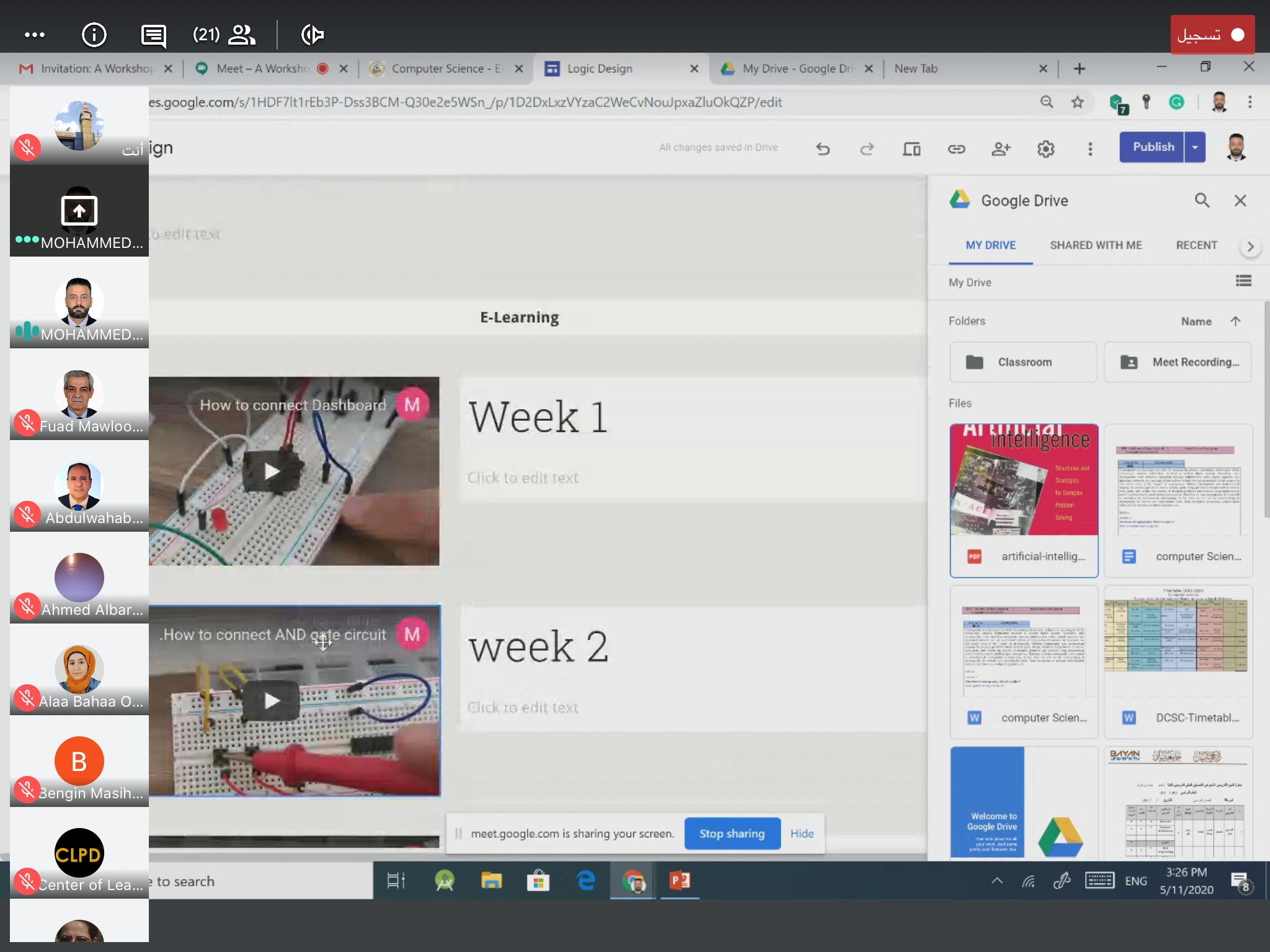Copy published site link icon

tap(956, 149)
